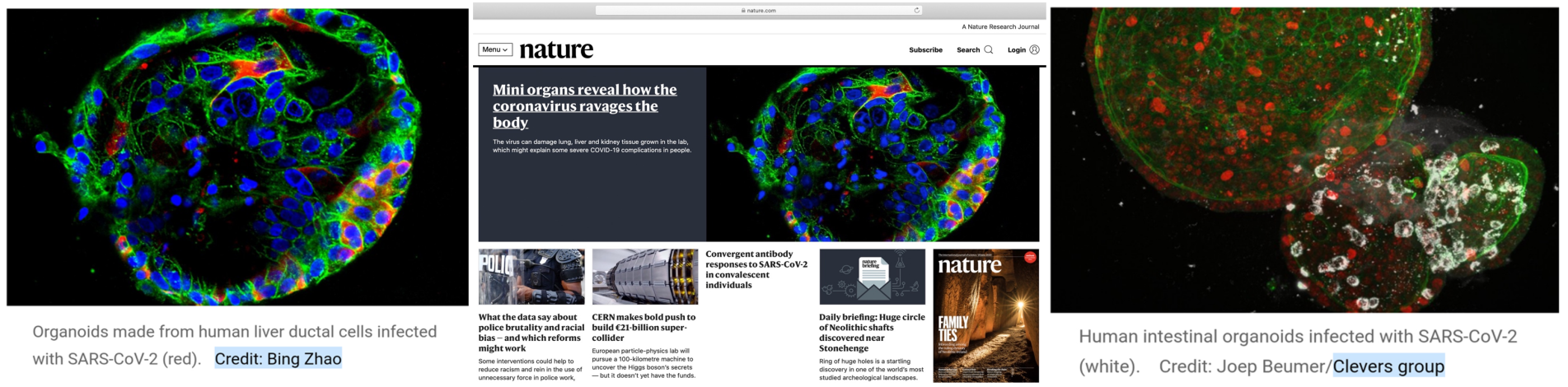1568x387 pixels.
Task: Click the CERN collider thumbnail
Action: pos(644,277)
